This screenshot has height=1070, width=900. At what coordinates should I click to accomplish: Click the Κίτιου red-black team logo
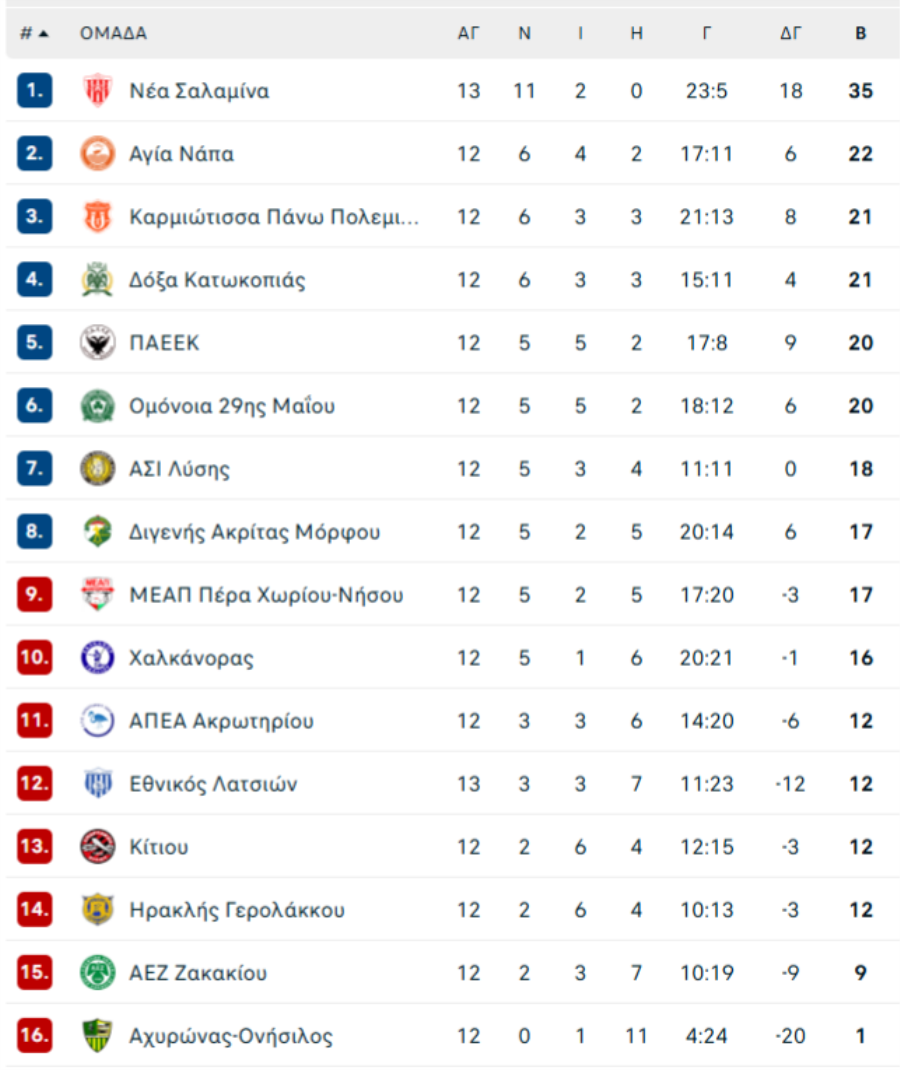97,847
